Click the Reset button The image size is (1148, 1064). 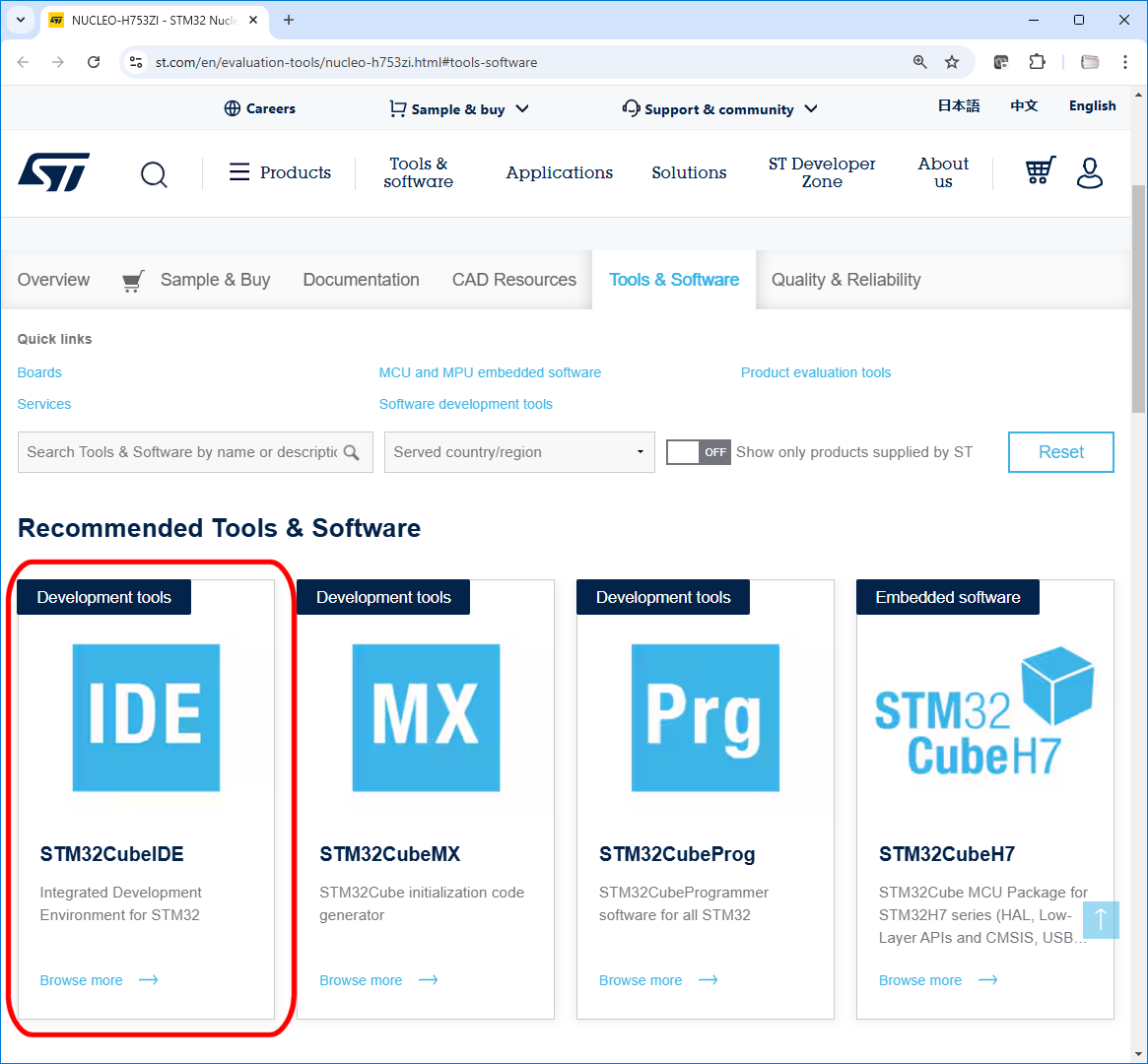[x=1060, y=451]
